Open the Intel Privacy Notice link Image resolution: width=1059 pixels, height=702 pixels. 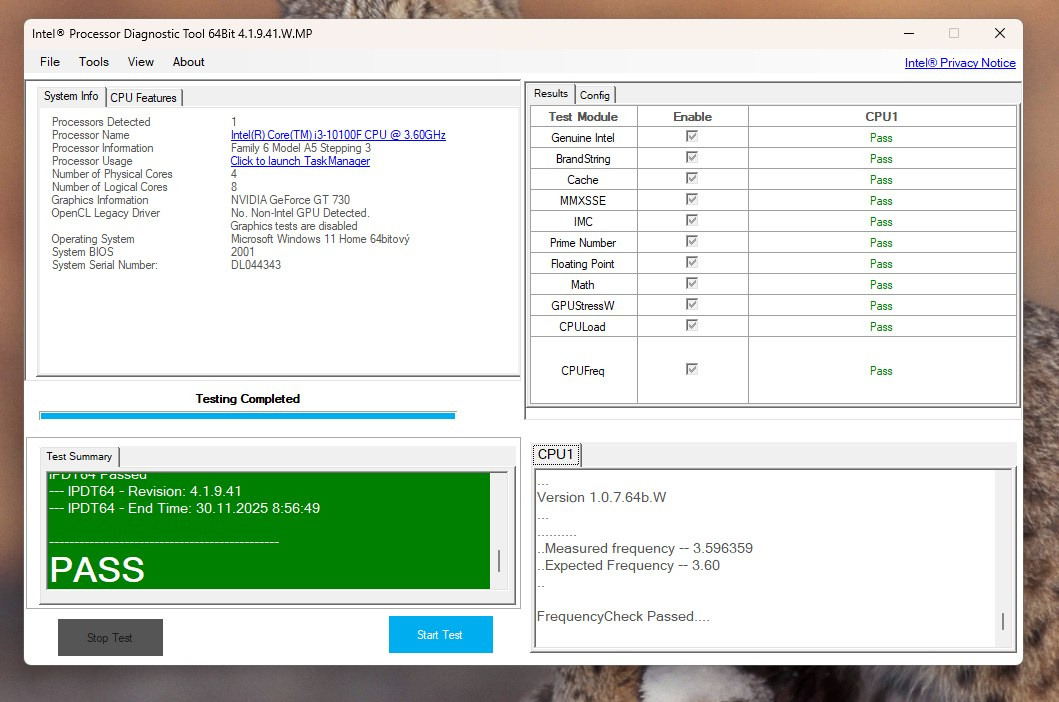(x=959, y=62)
